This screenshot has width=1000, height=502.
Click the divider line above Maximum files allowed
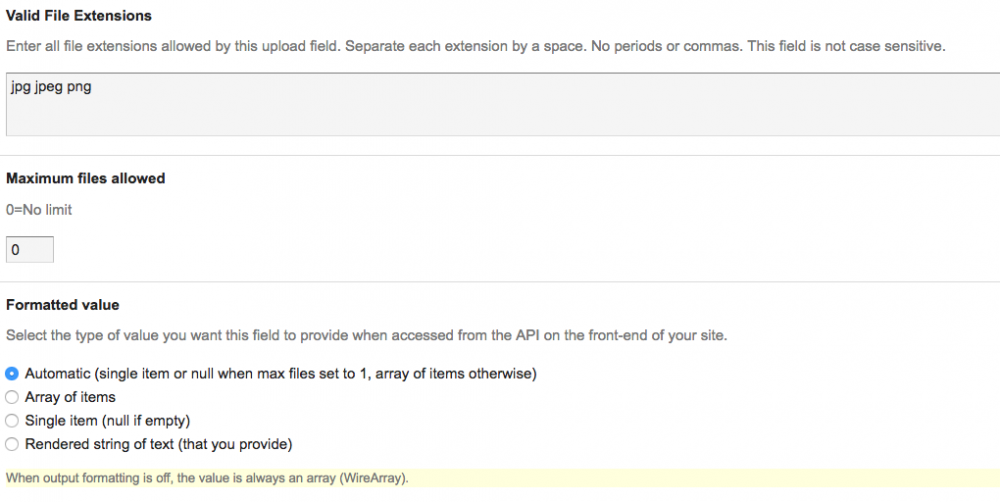pyautogui.click(x=500, y=155)
